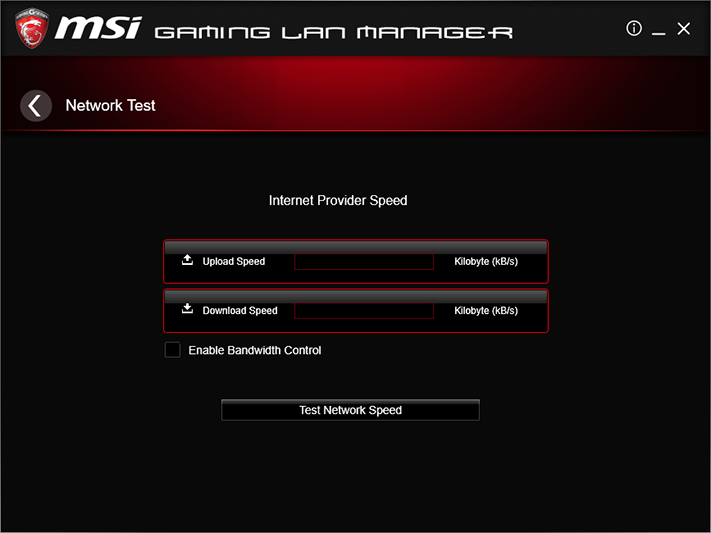
Task: Click Kilobyte (kB/s) unit beside Upload Speed
Action: [486, 261]
